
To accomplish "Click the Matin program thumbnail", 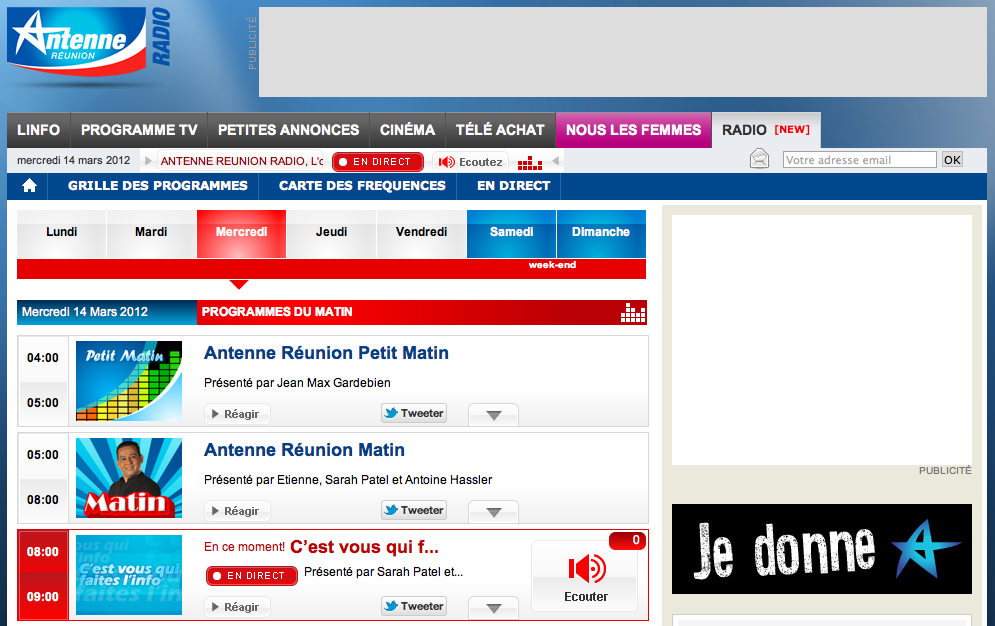I will 129,478.
